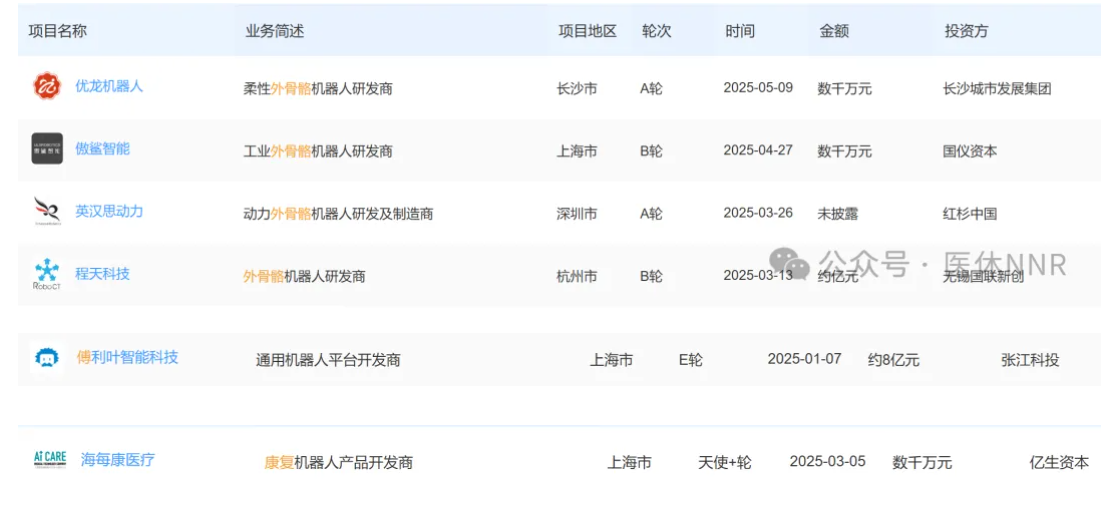This screenshot has height=509, width=1109.
Task: Click the 约8亿元 amount cell
Action: pyautogui.click(x=893, y=360)
